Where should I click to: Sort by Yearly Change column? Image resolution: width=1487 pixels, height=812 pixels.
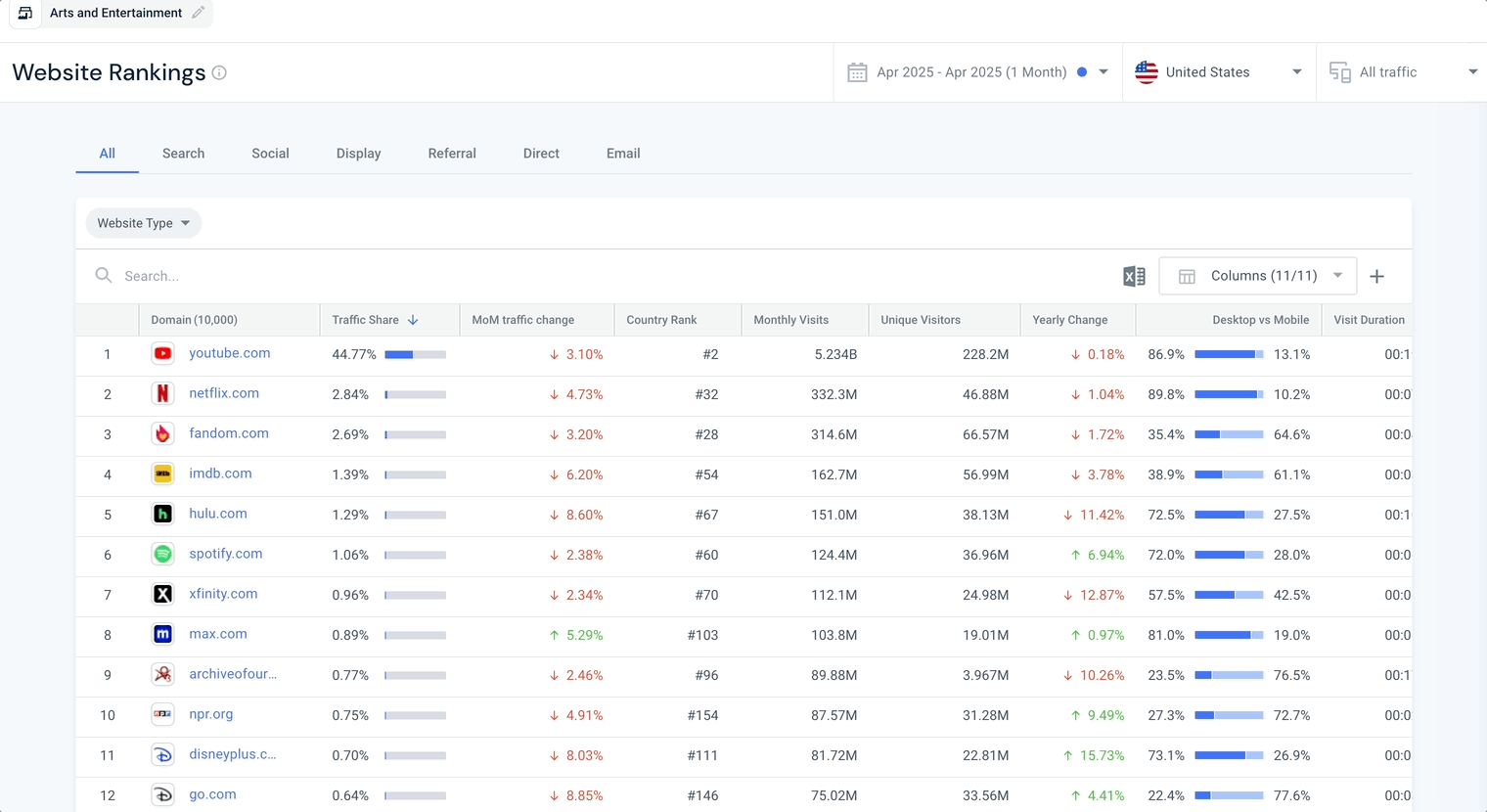[1070, 320]
